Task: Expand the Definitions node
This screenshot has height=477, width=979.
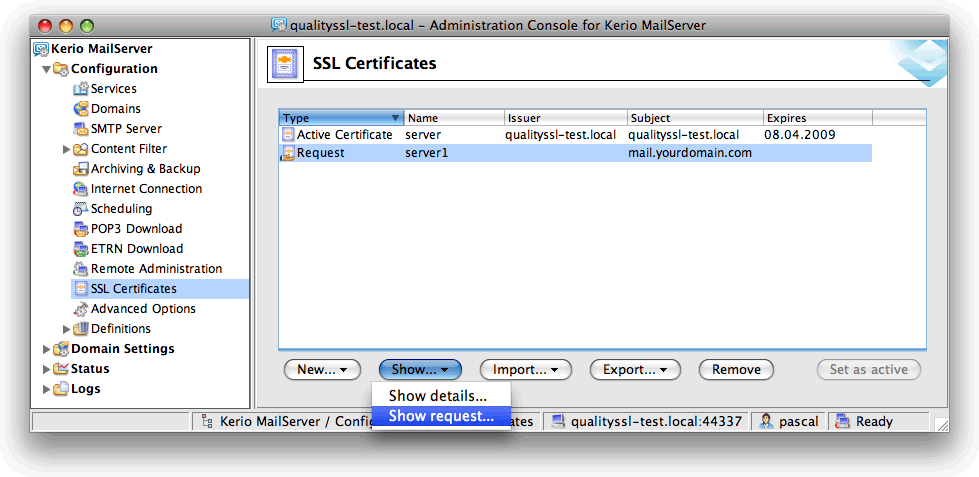Action: click(x=66, y=329)
